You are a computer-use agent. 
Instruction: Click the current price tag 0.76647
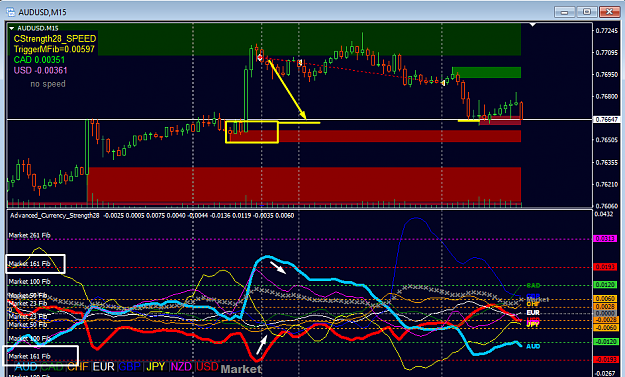pos(607,120)
